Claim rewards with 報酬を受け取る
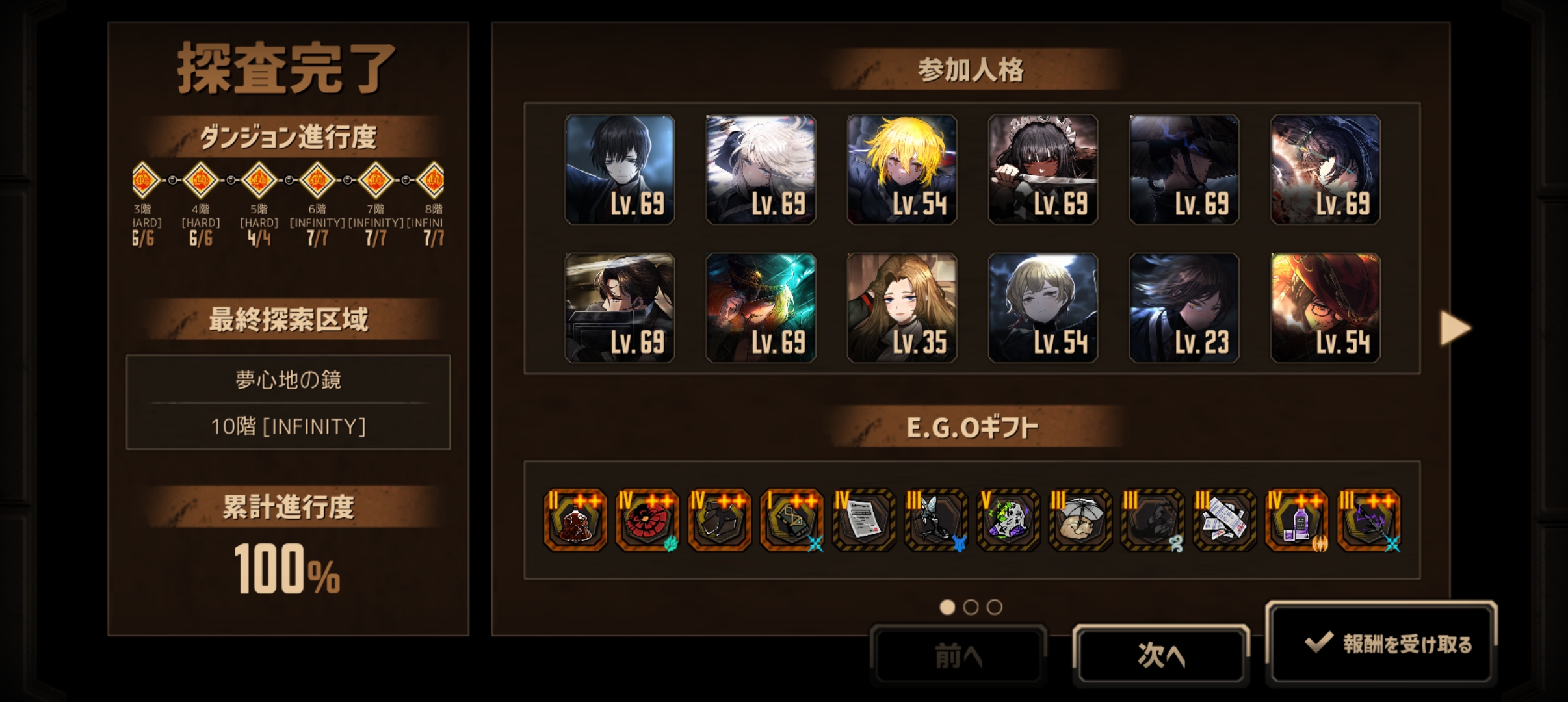This screenshot has width=1568, height=702. 1381,643
